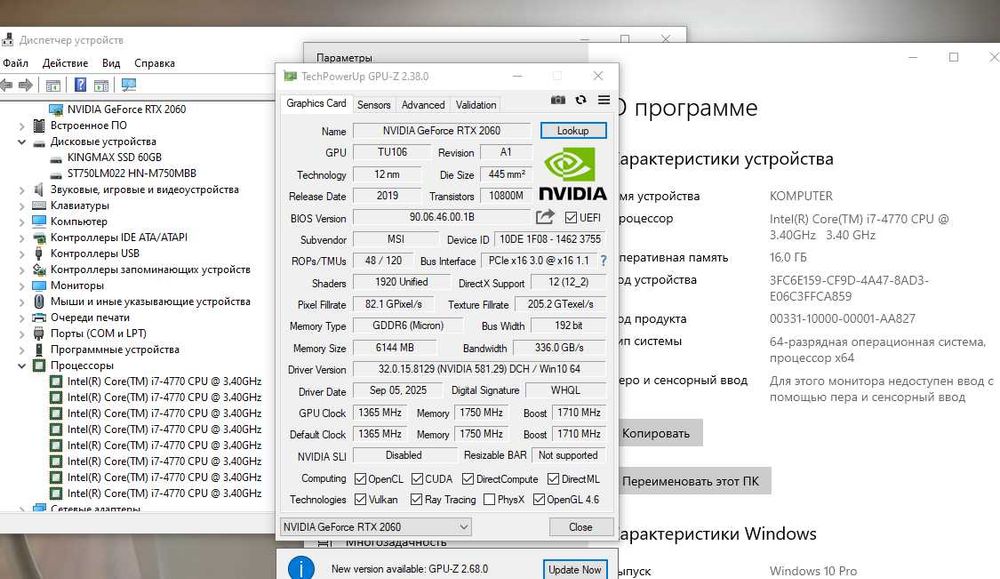The image size is (1000, 579).
Task: Toggle the Vulkan checkbox
Action: pyautogui.click(x=360, y=499)
